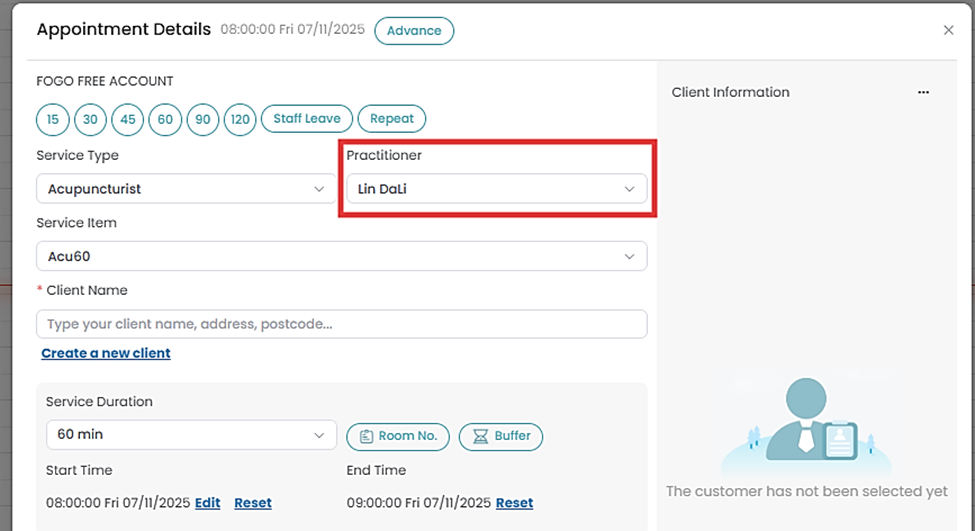Click the three-dots Client Information menu
This screenshot has height=531, width=975.
tap(923, 92)
